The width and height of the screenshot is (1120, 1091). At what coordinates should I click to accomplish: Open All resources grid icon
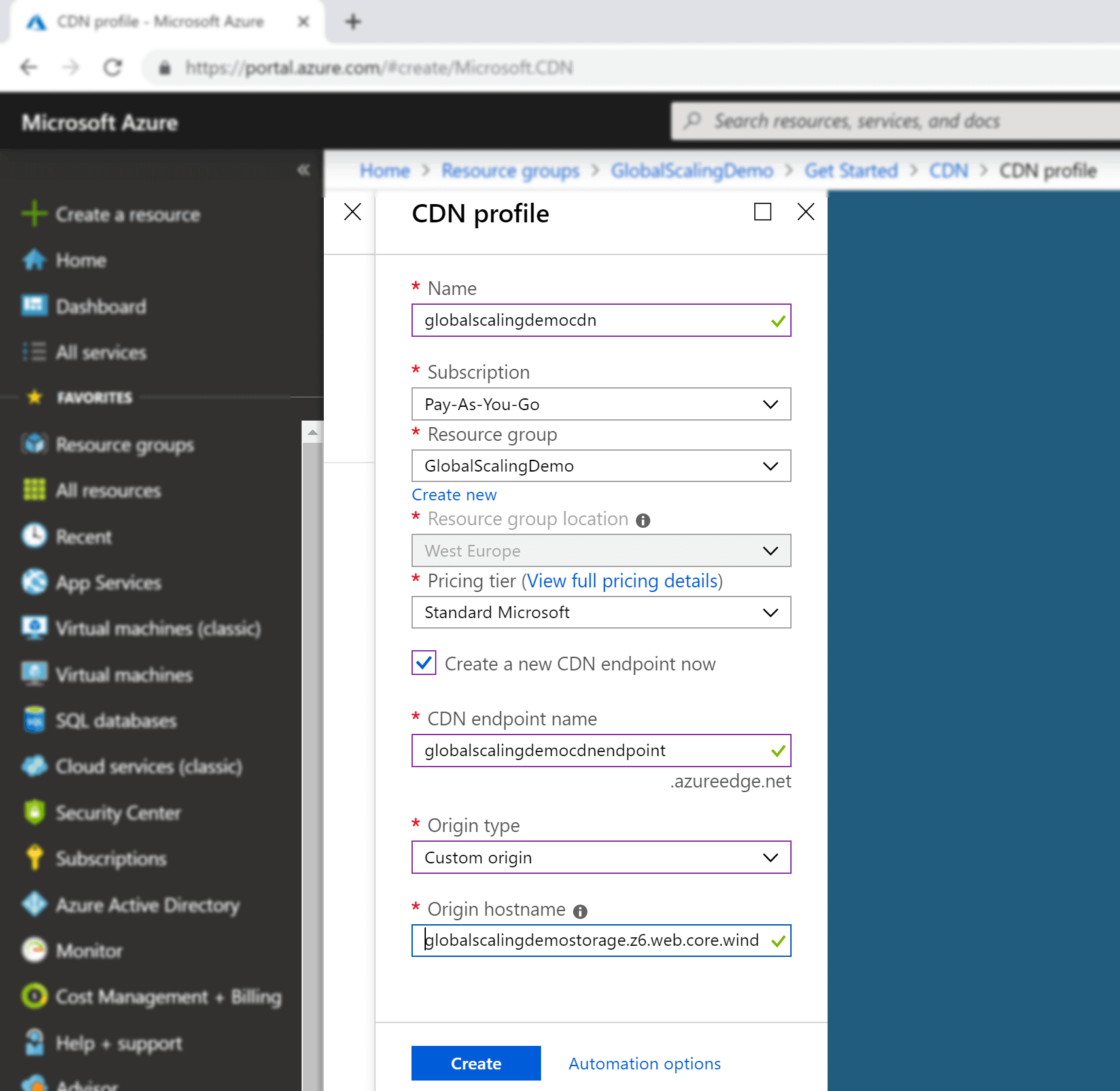click(x=34, y=490)
